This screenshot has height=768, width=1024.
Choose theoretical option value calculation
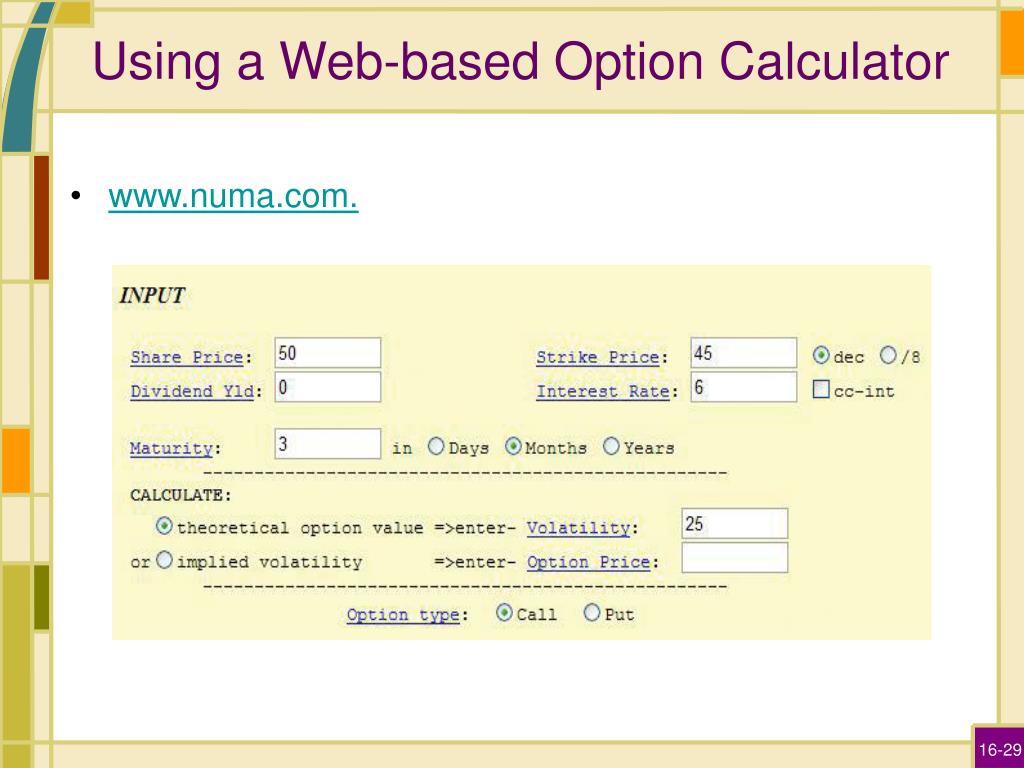164,526
